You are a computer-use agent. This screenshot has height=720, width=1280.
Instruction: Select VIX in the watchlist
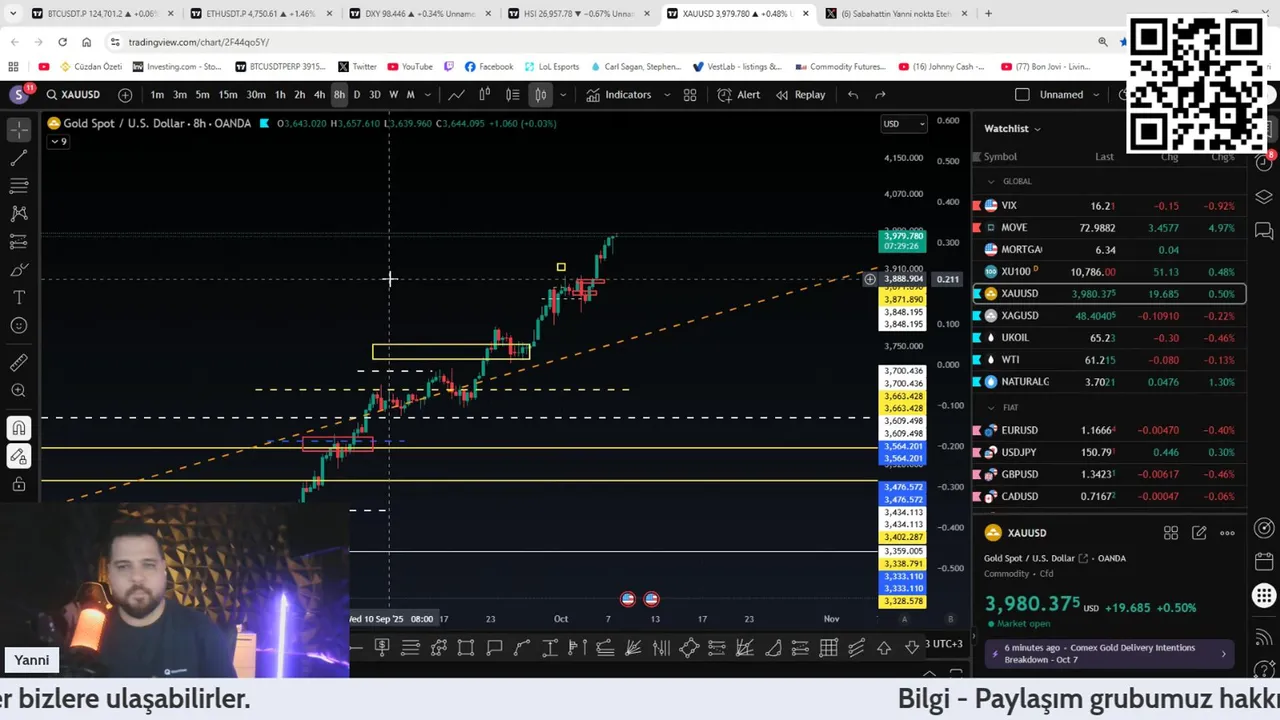point(1109,206)
